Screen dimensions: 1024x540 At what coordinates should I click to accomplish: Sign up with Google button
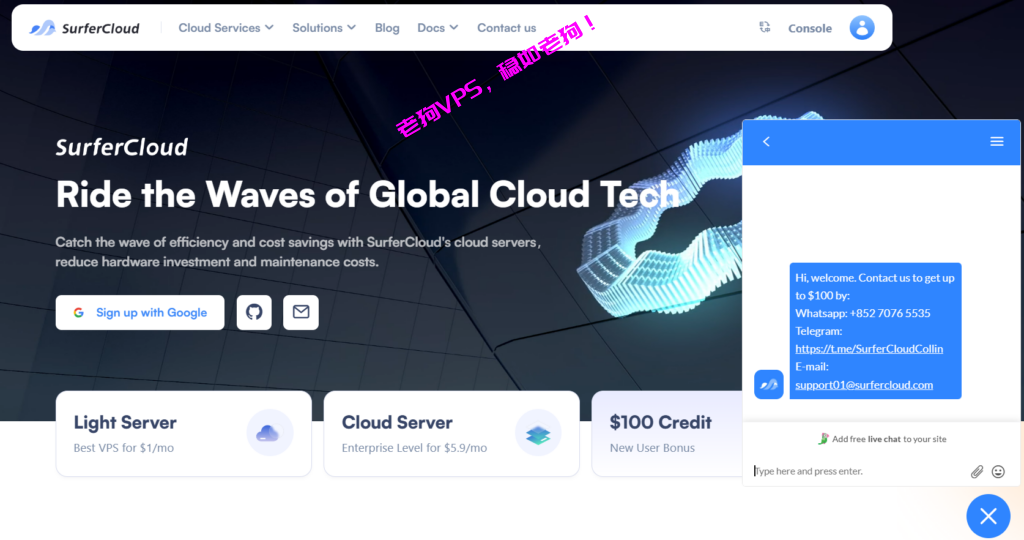(x=140, y=312)
